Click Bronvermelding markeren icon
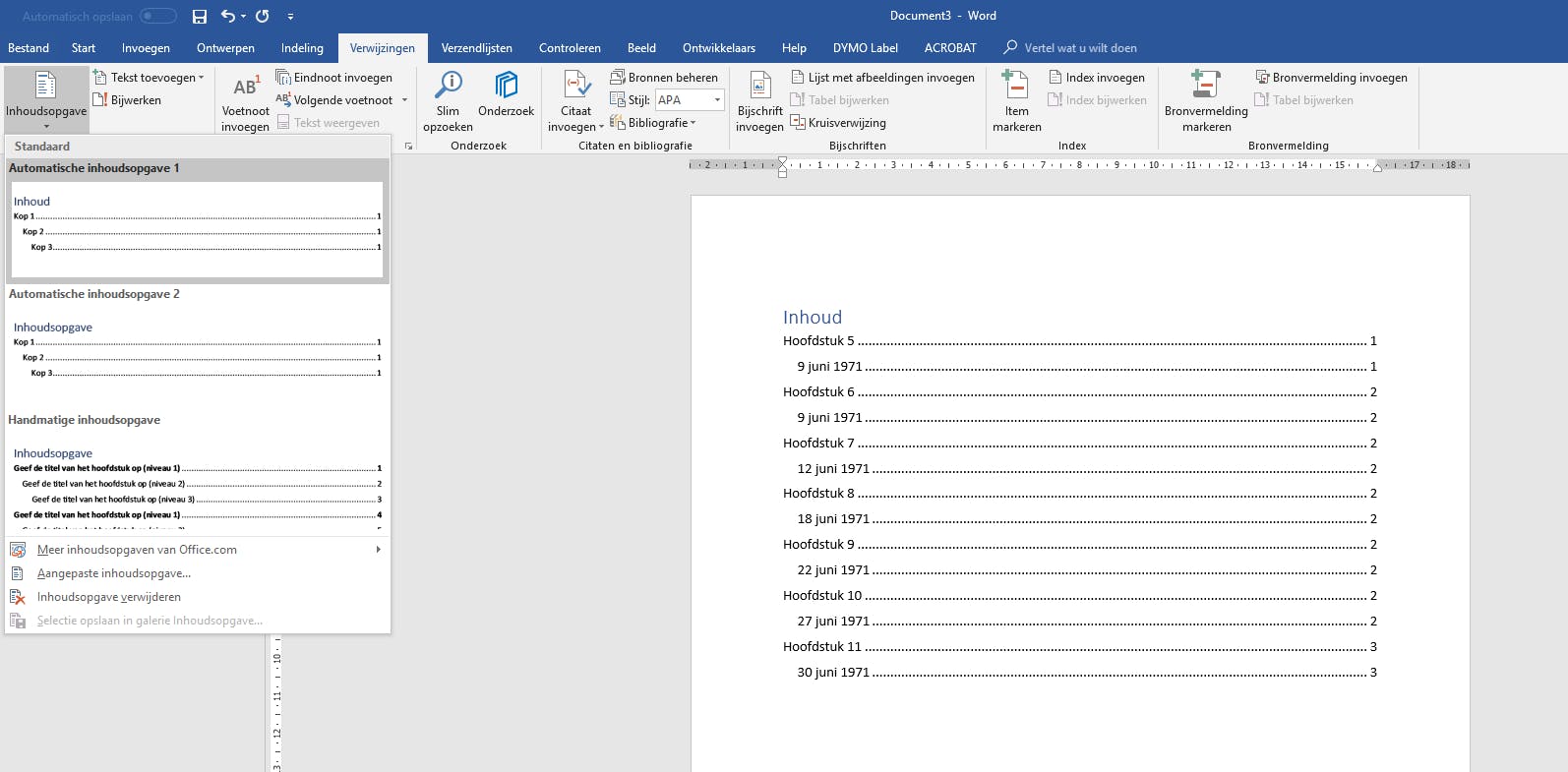This screenshot has width=1568, height=772. tap(1205, 100)
